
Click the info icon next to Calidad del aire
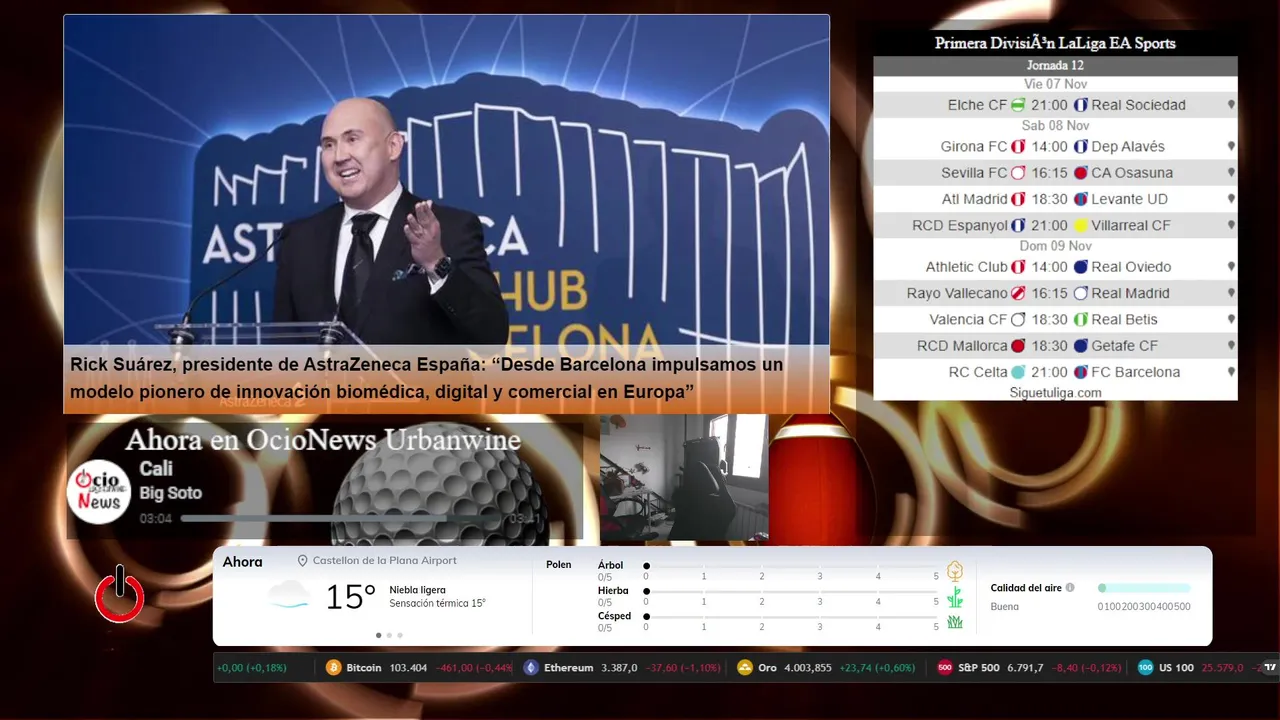point(1070,588)
